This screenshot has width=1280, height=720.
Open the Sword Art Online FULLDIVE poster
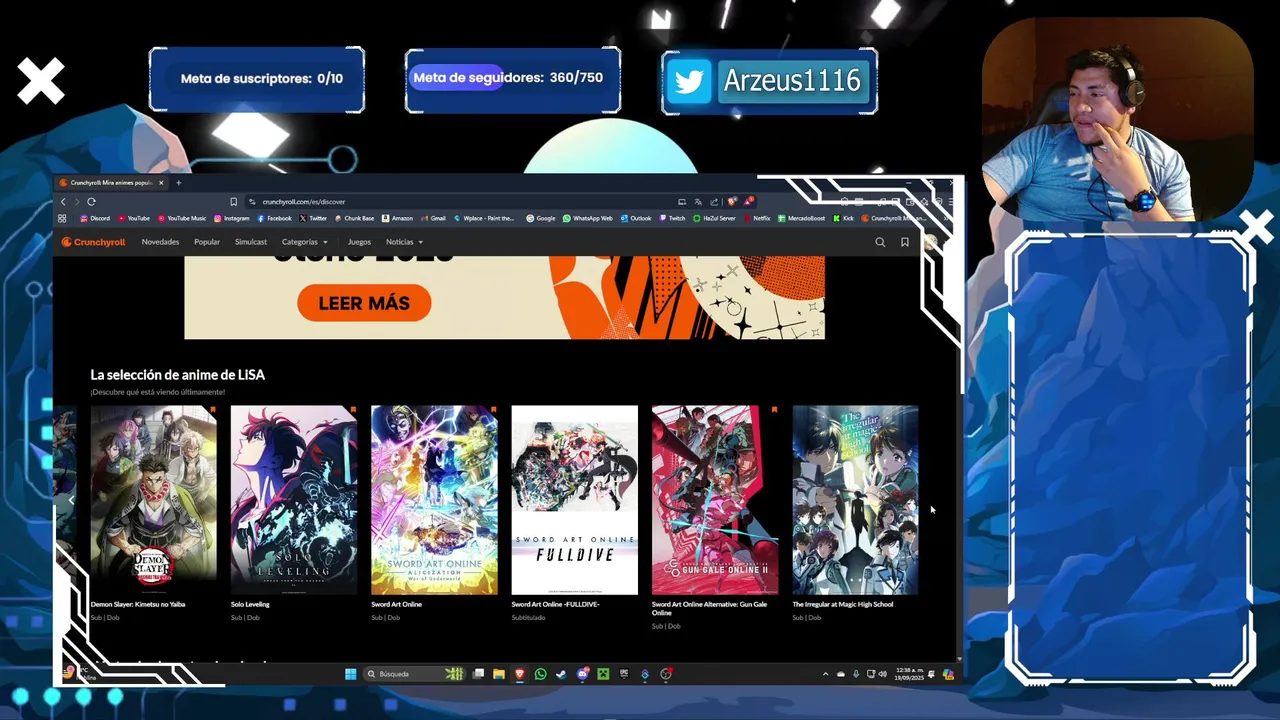click(574, 500)
